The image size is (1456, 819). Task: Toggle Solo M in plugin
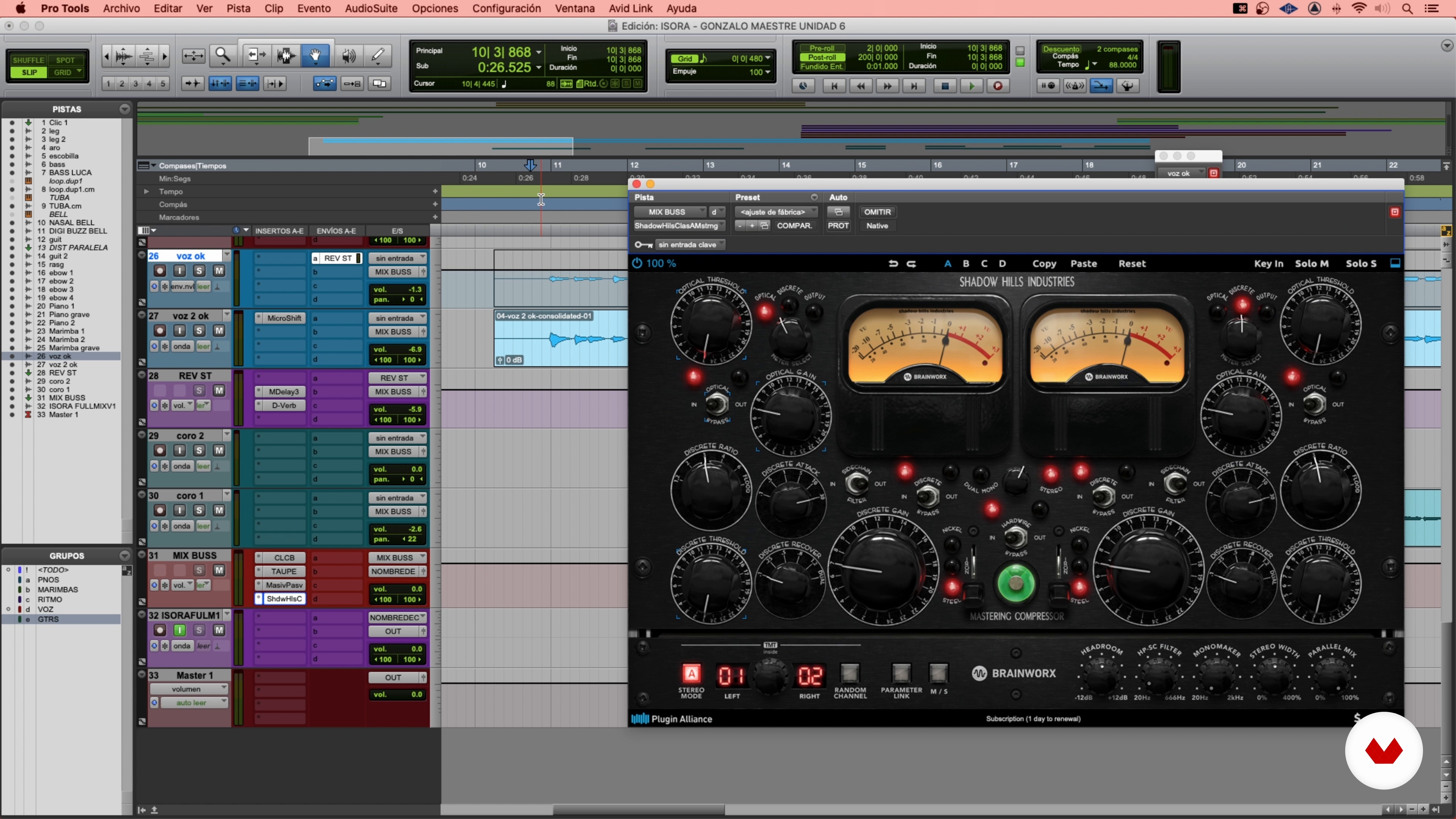point(1311,264)
